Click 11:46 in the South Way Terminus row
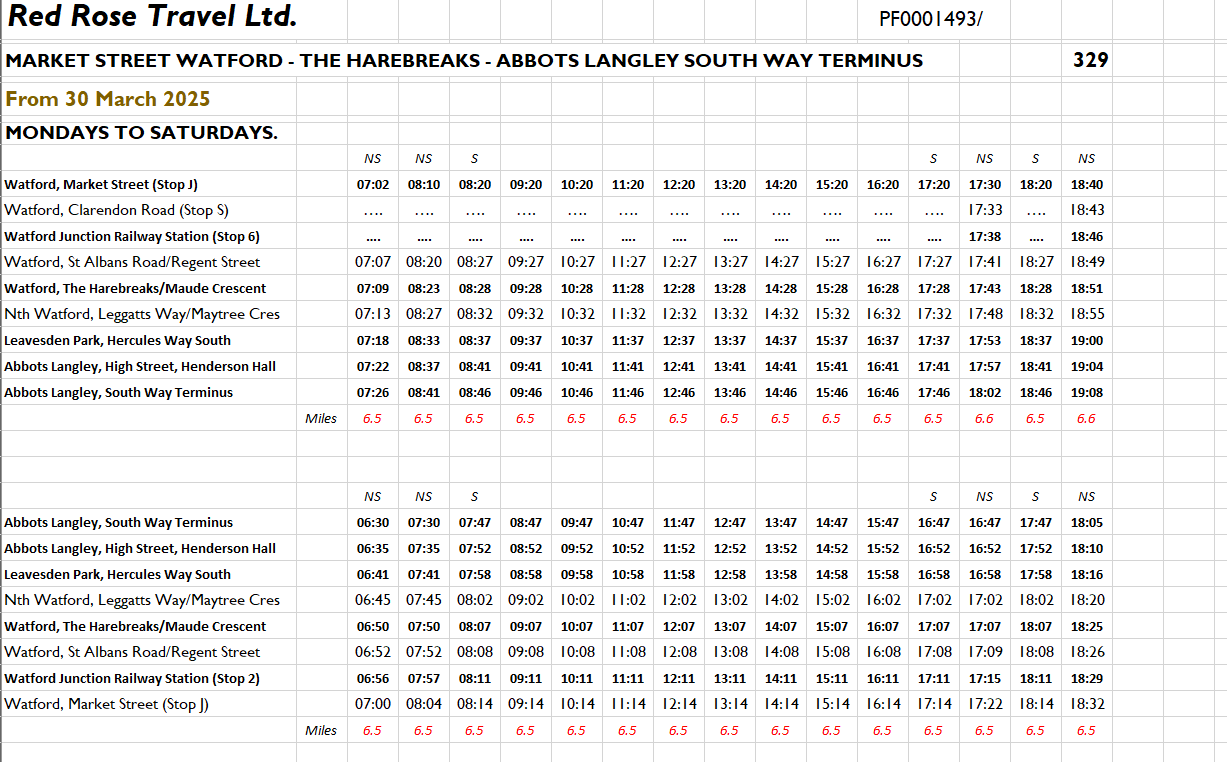This screenshot has height=762, width=1227. [x=628, y=393]
